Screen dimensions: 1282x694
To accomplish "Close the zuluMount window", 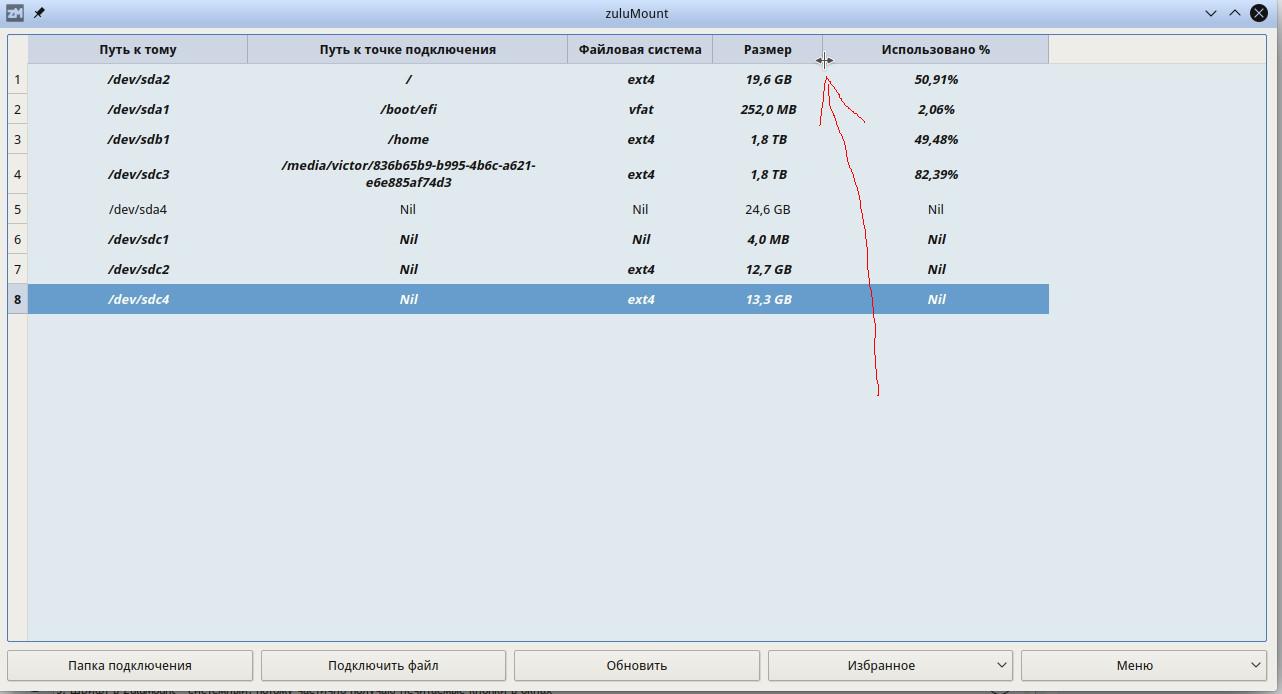I will (1259, 13).
